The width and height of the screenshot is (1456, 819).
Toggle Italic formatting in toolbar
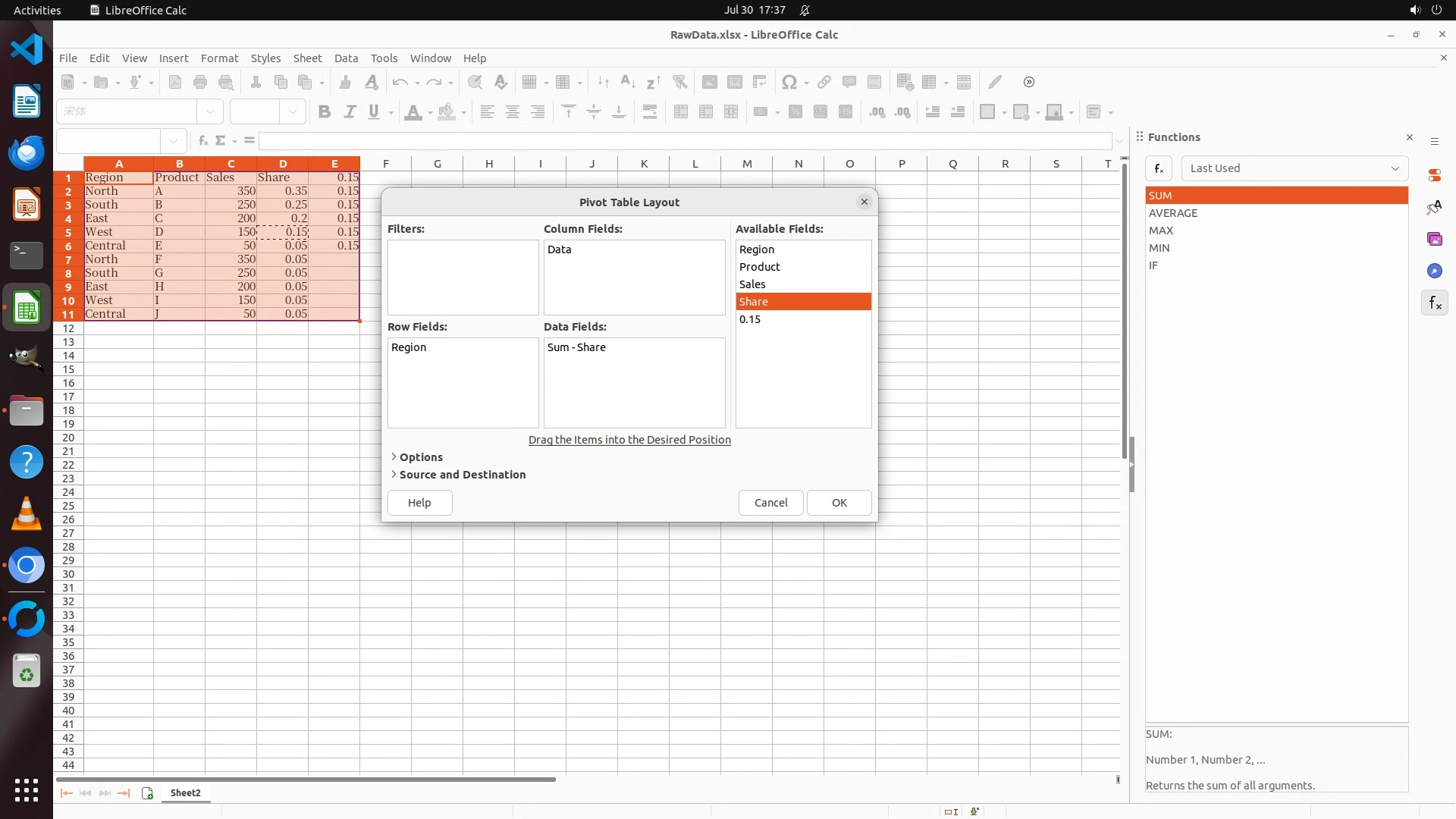(350, 111)
